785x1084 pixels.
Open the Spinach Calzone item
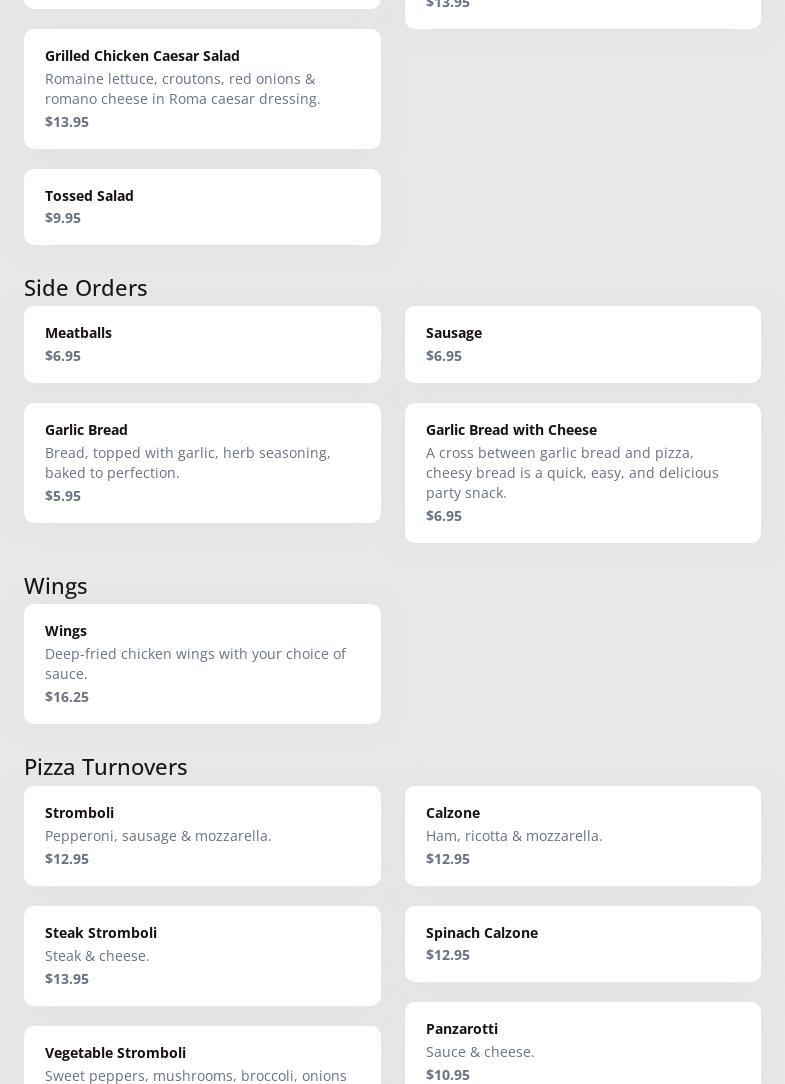[582, 944]
